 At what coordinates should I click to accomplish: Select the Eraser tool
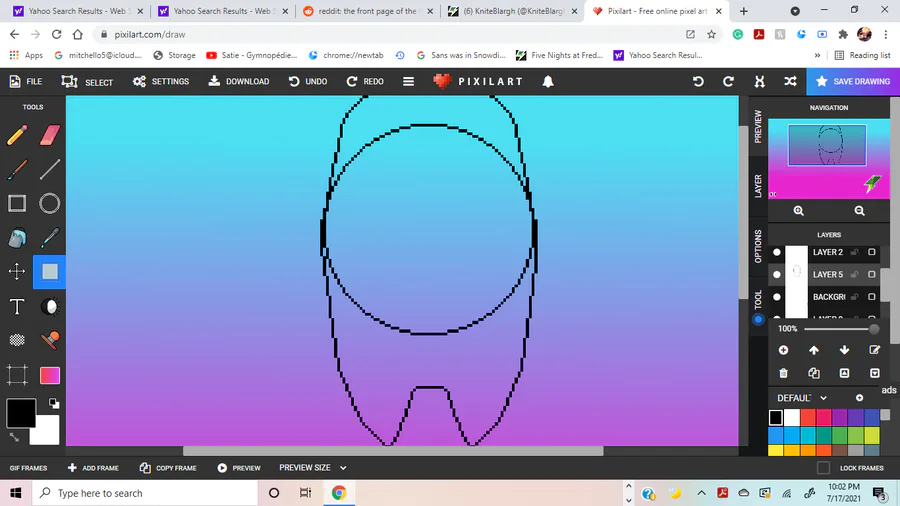50,135
